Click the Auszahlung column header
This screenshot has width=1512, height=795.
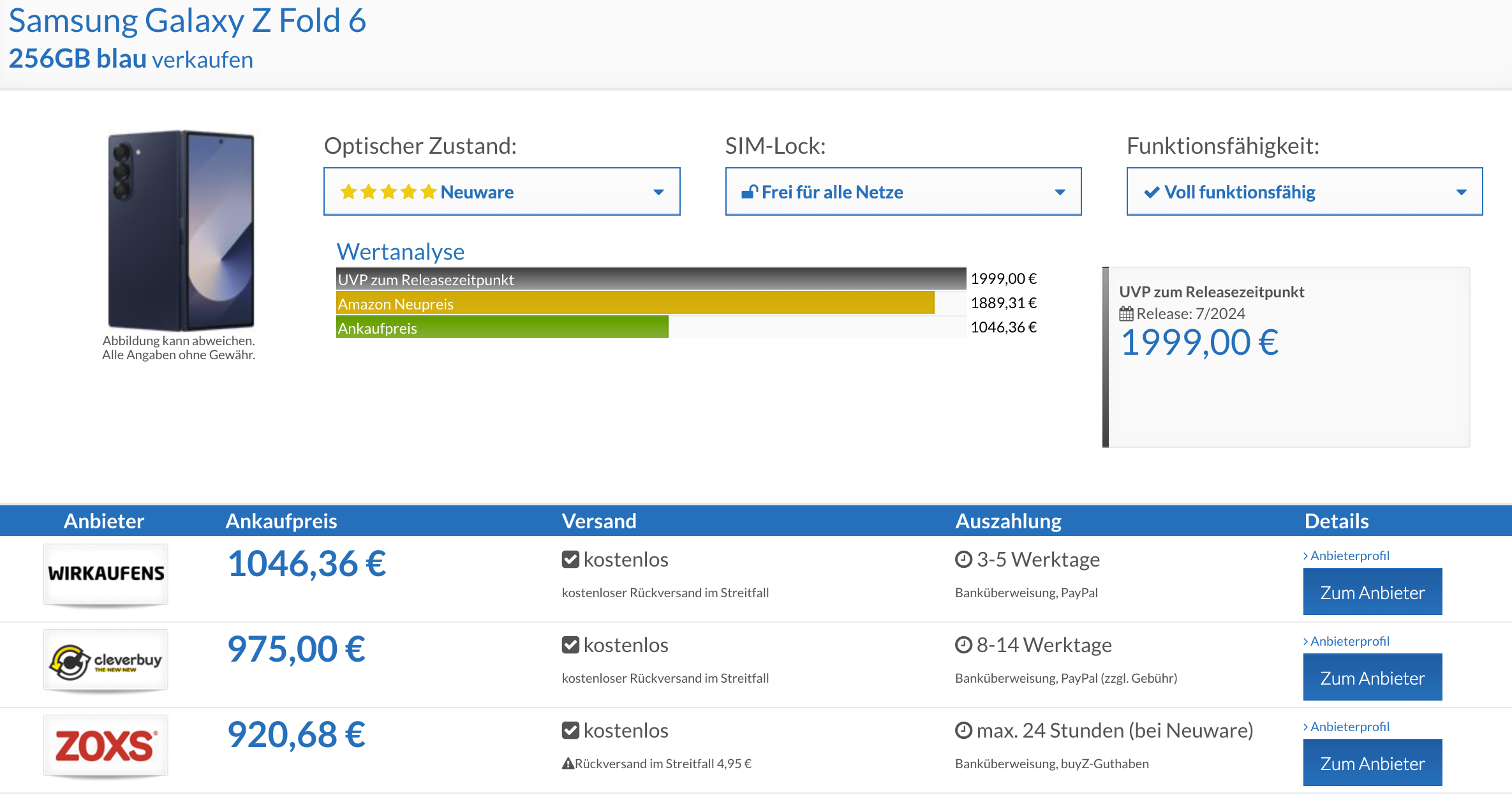click(1008, 521)
